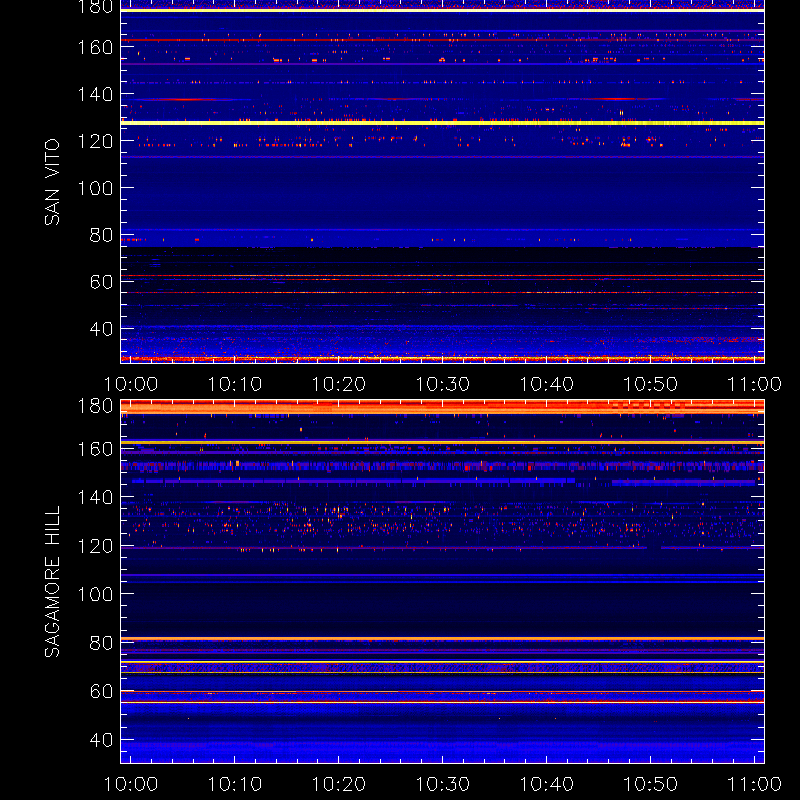Choose the 10:20 time label under SAGAMORE HILL plot
The height and width of the screenshot is (800, 800).
click(x=339, y=784)
